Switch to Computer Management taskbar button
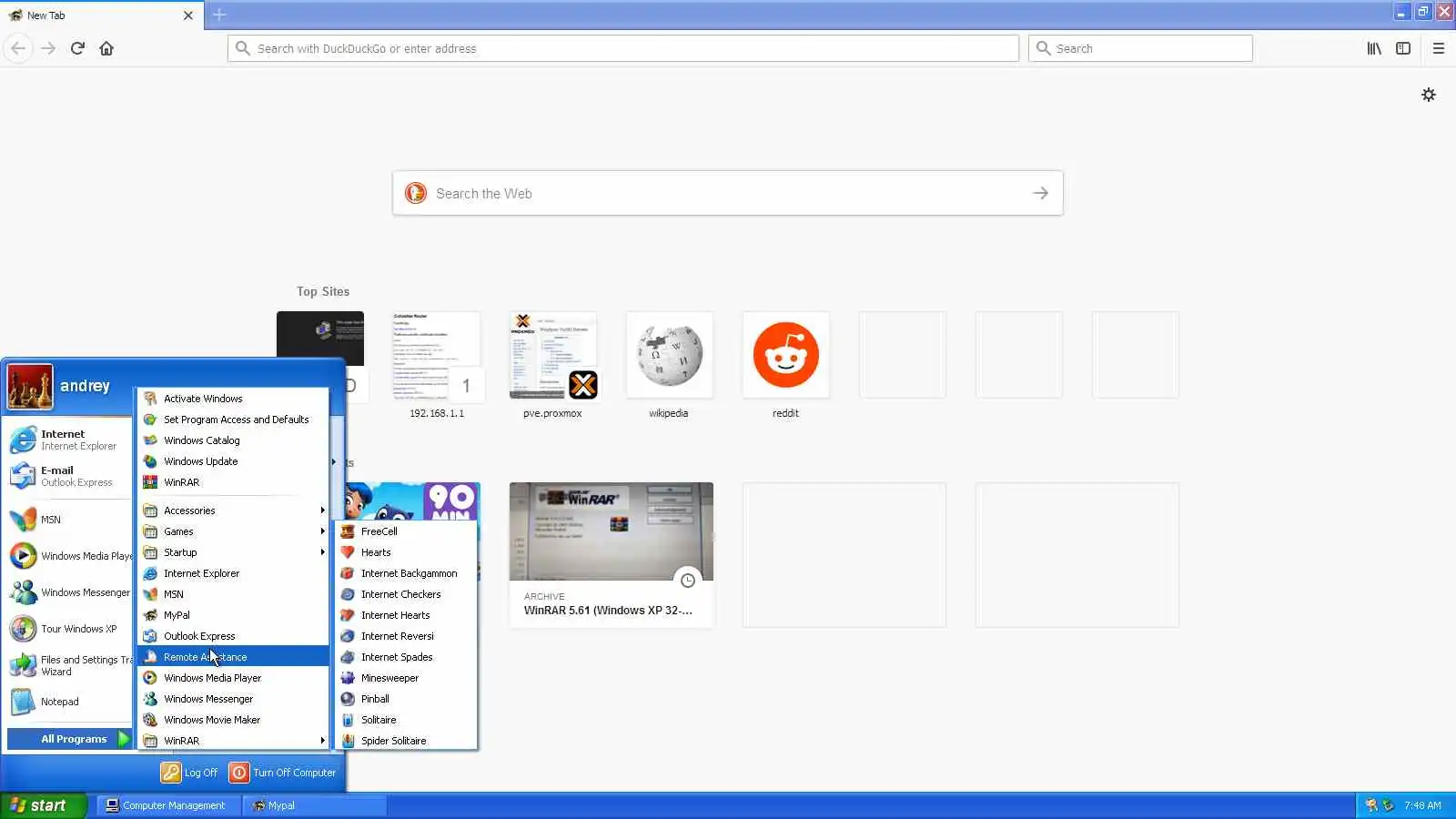Screen dimensions: 1456x819 point(169,805)
